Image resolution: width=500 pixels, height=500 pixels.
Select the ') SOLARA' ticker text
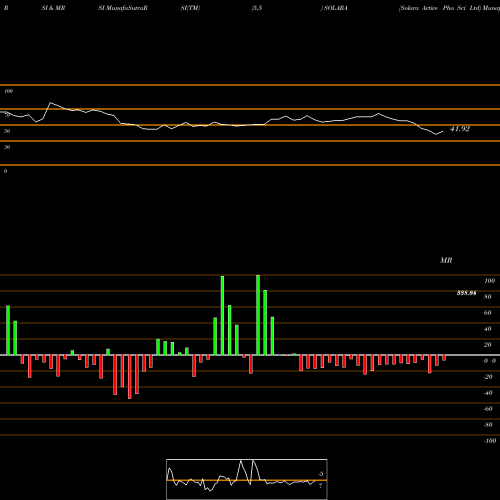click(334, 8)
